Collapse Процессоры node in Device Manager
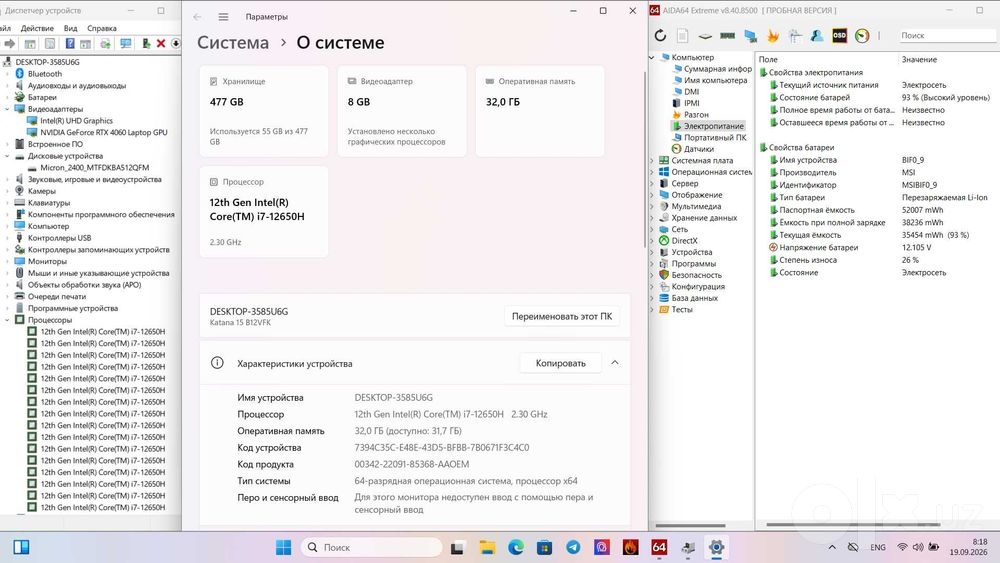 pos(8,320)
